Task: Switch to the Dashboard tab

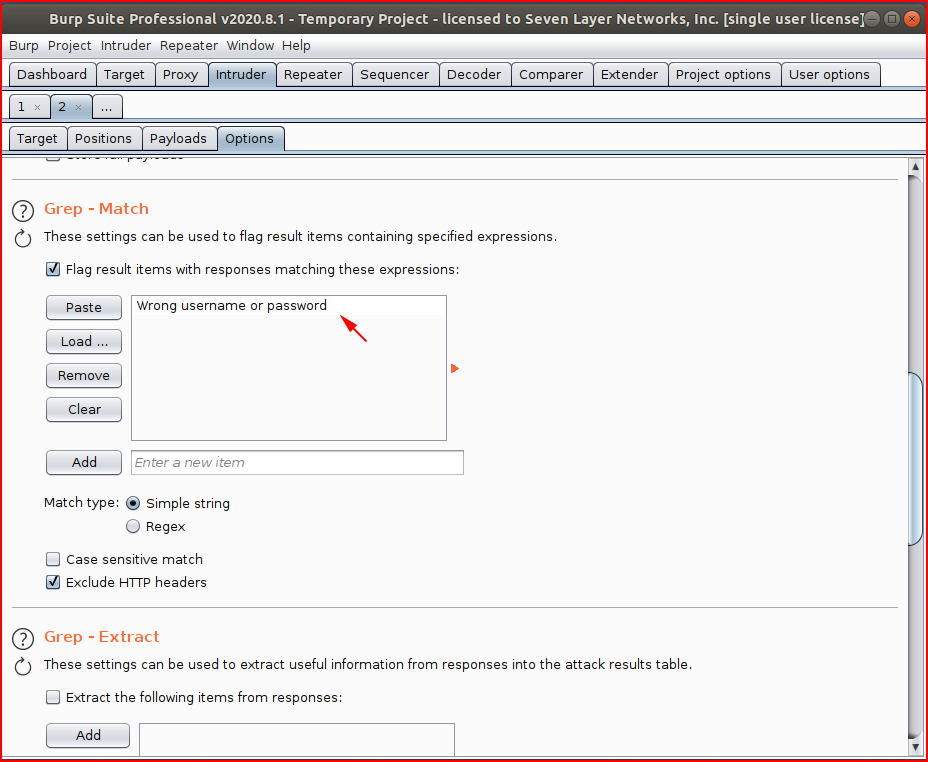Action: pyautogui.click(x=52, y=75)
